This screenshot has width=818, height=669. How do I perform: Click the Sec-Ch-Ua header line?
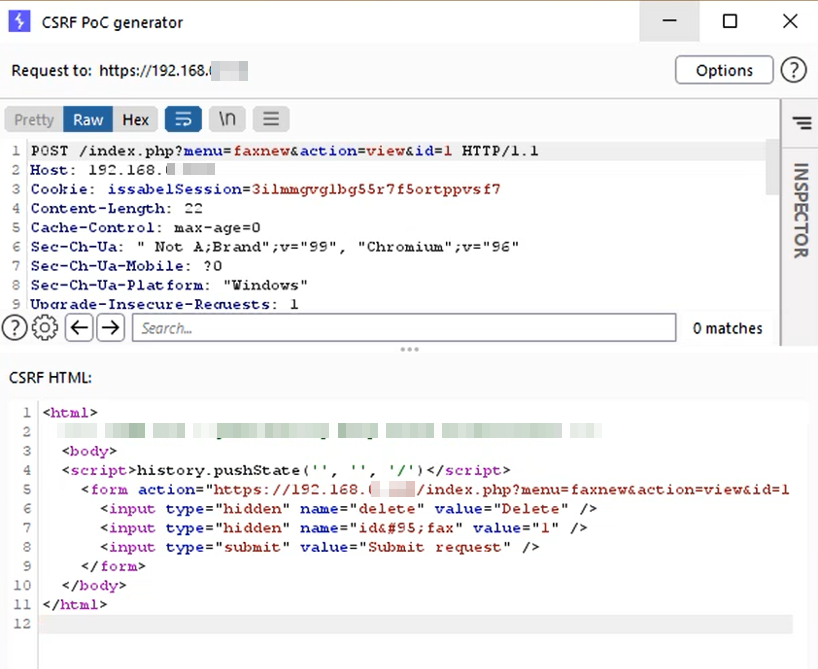coord(275,246)
